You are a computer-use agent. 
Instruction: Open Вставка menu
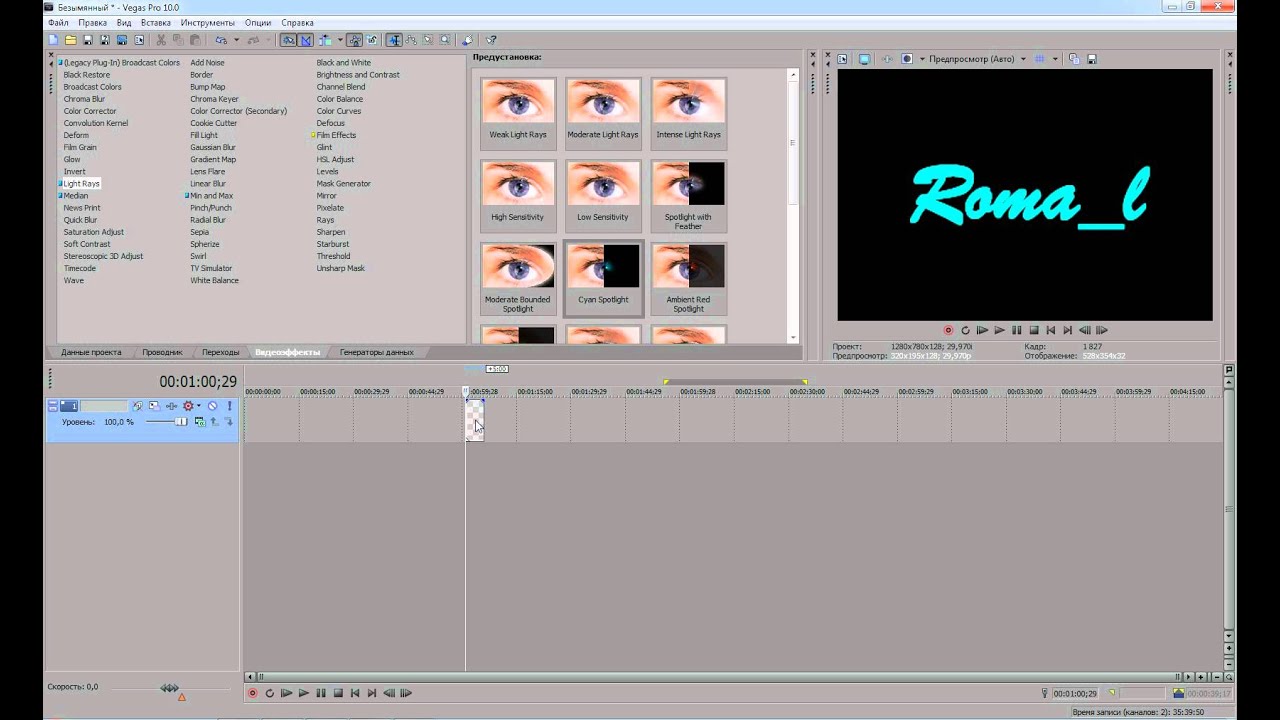coord(155,22)
